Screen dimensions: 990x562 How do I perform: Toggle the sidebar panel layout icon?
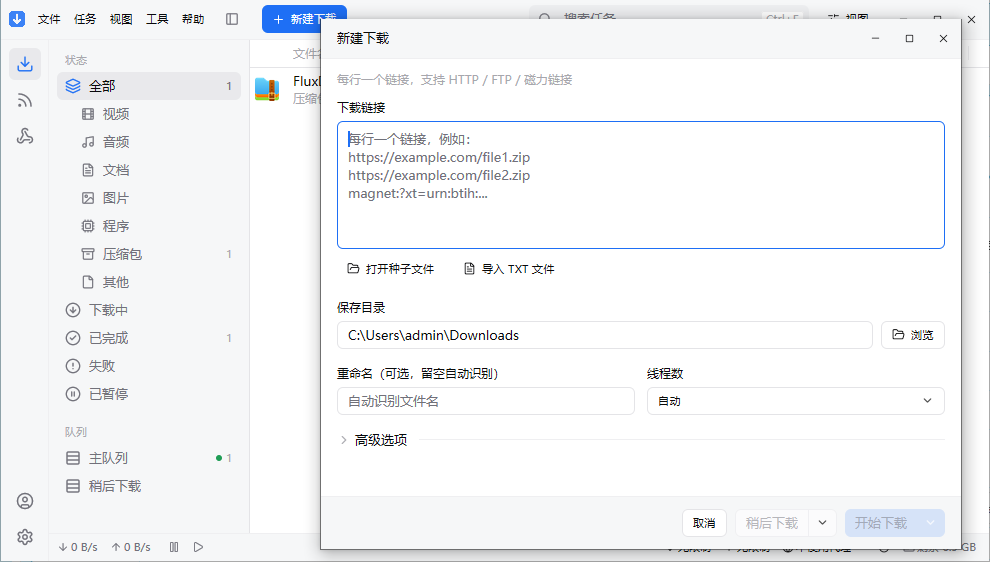click(x=232, y=19)
